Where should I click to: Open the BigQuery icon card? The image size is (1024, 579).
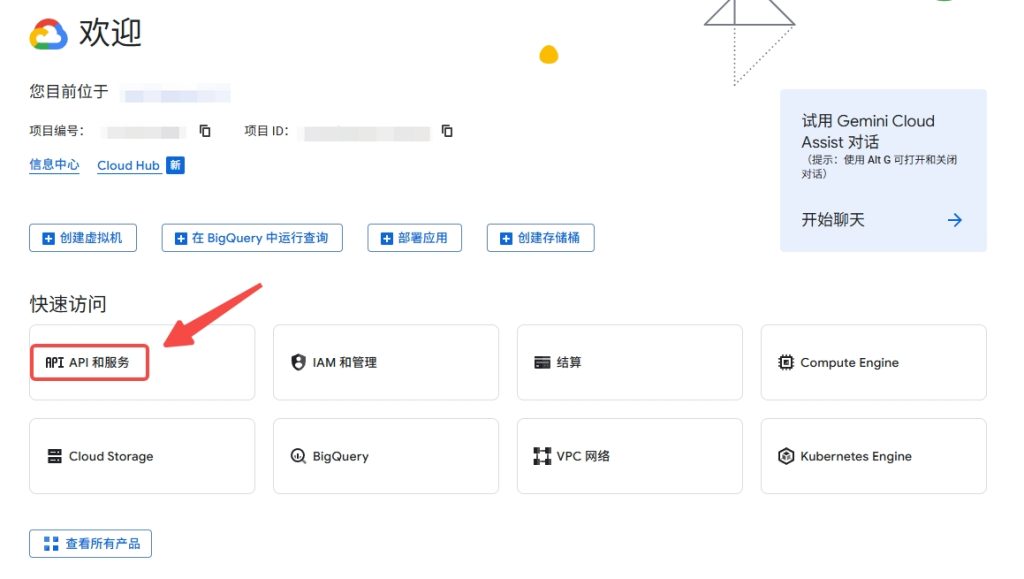click(x=298, y=456)
